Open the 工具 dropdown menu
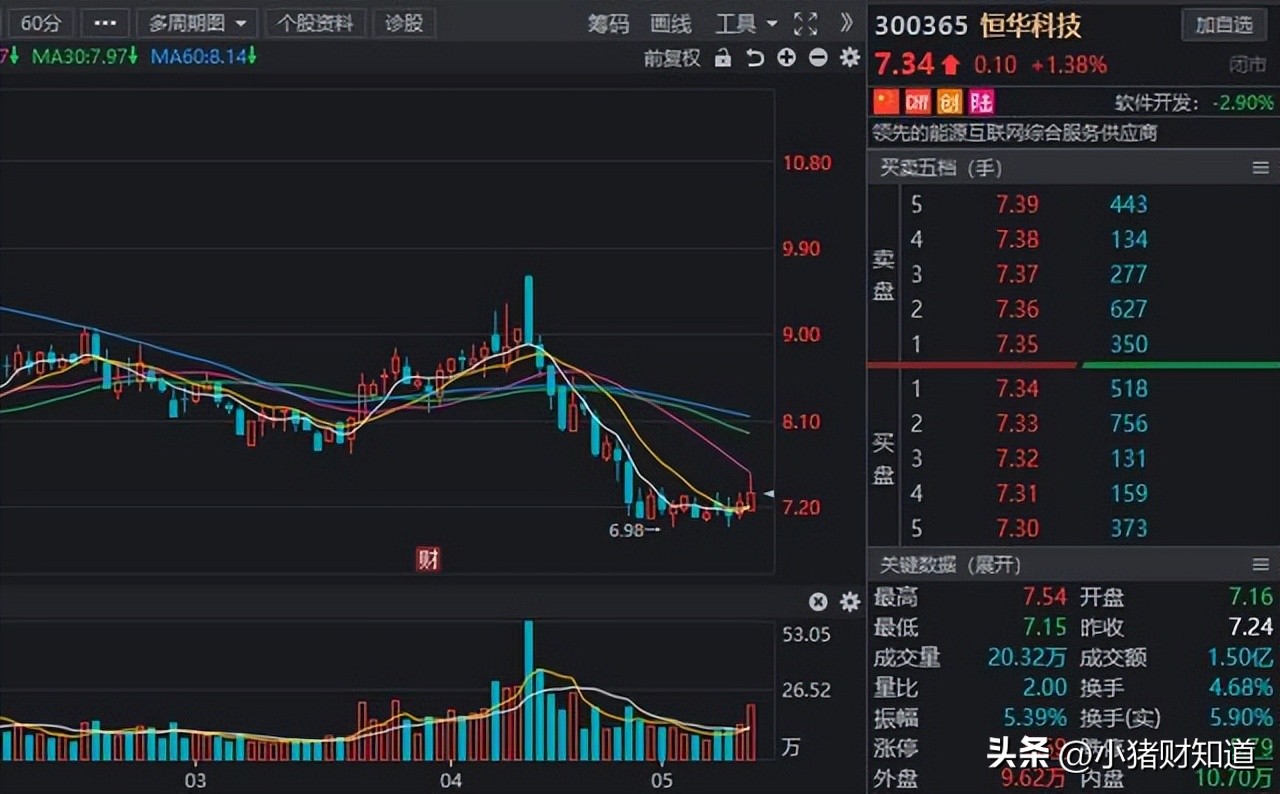 [745, 23]
